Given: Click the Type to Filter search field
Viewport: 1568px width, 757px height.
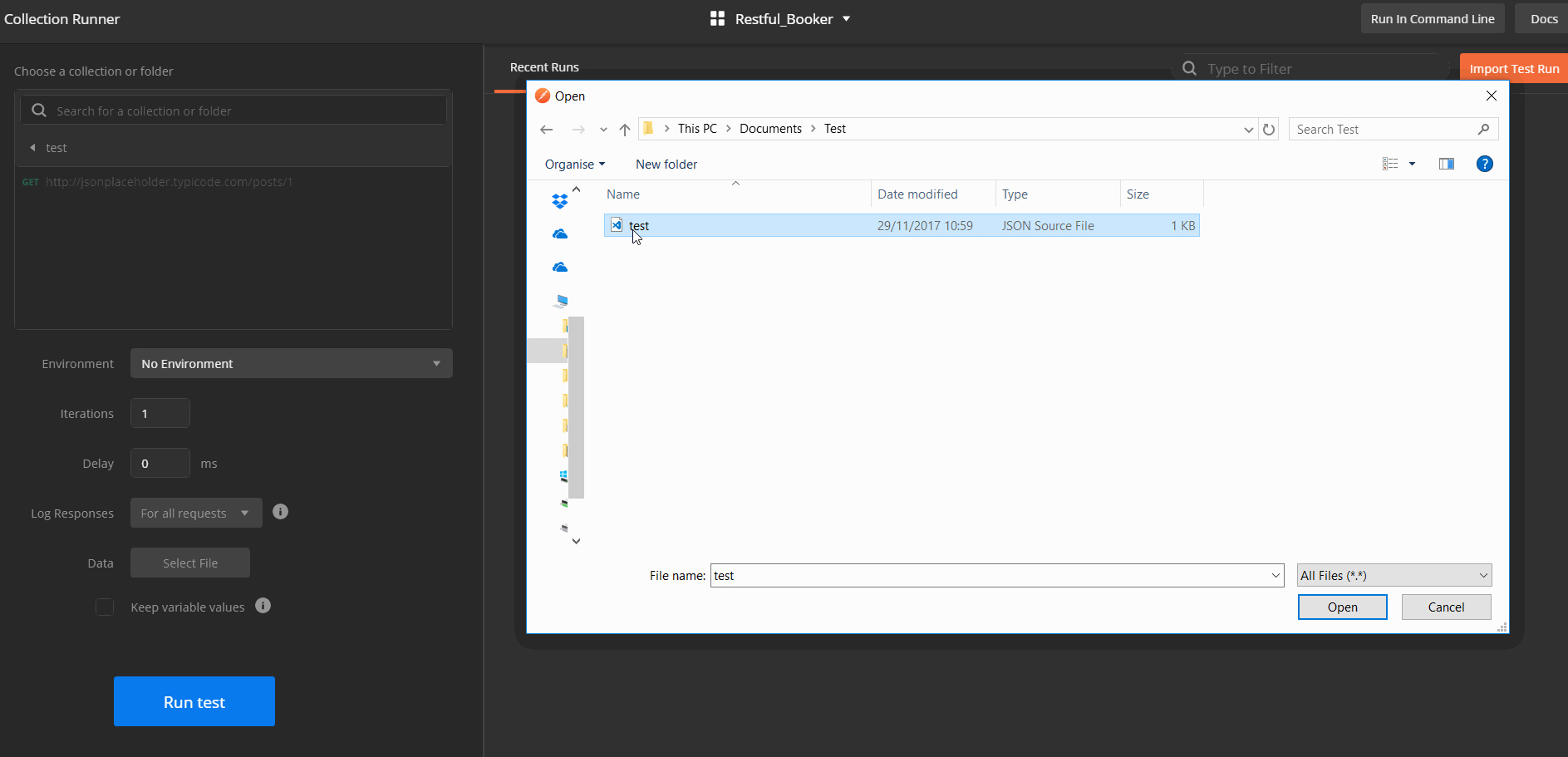Looking at the screenshot, I should [1296, 68].
